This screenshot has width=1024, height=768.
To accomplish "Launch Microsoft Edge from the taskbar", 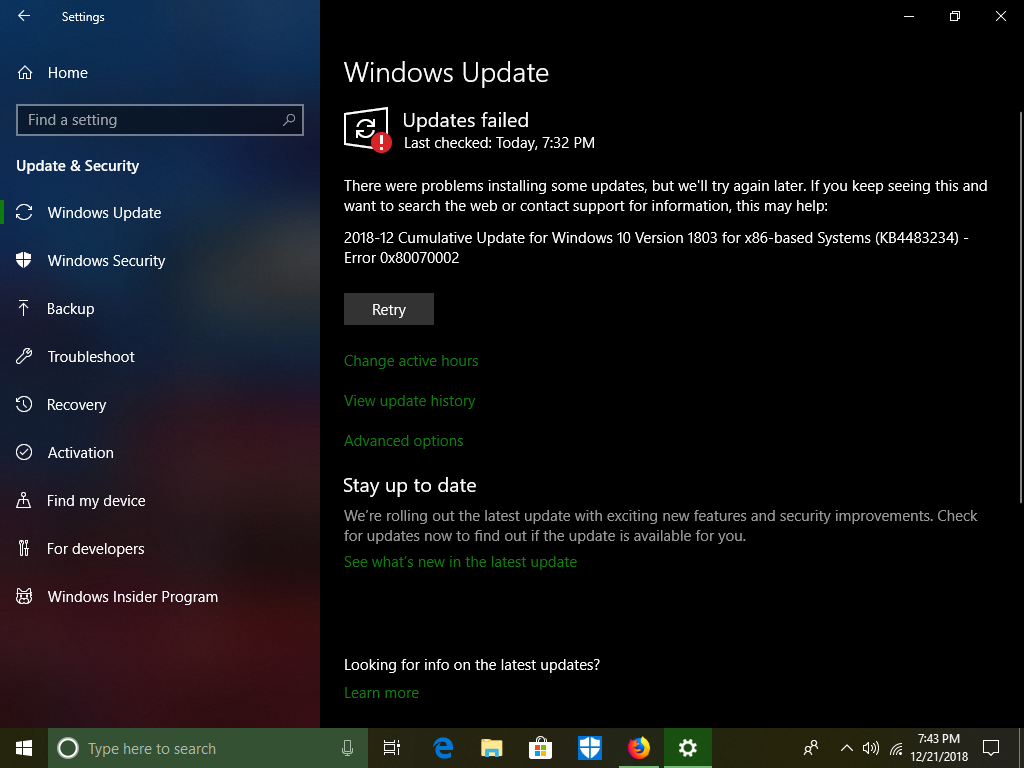I will click(443, 748).
